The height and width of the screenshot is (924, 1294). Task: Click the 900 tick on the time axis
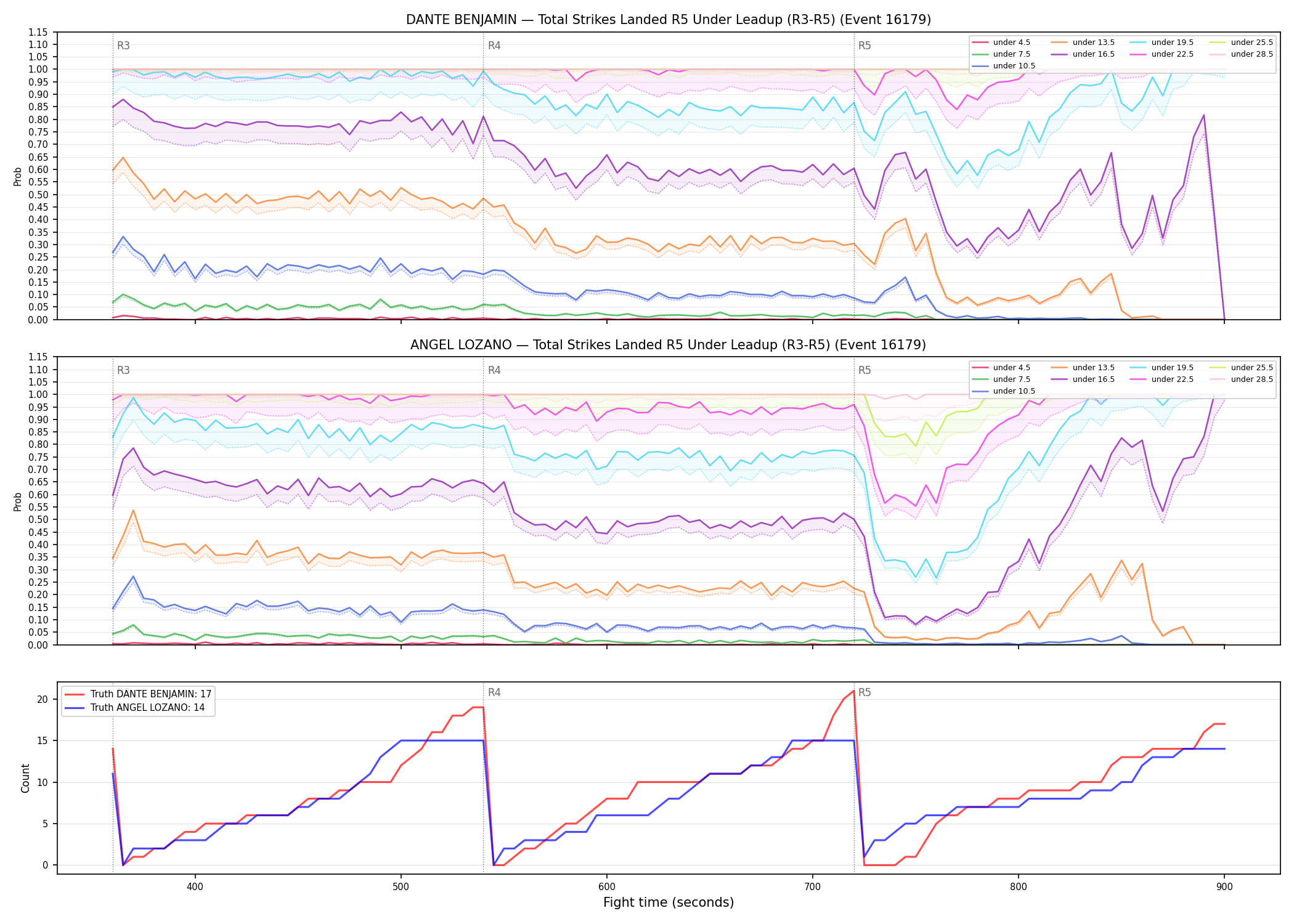pyautogui.click(x=1224, y=886)
